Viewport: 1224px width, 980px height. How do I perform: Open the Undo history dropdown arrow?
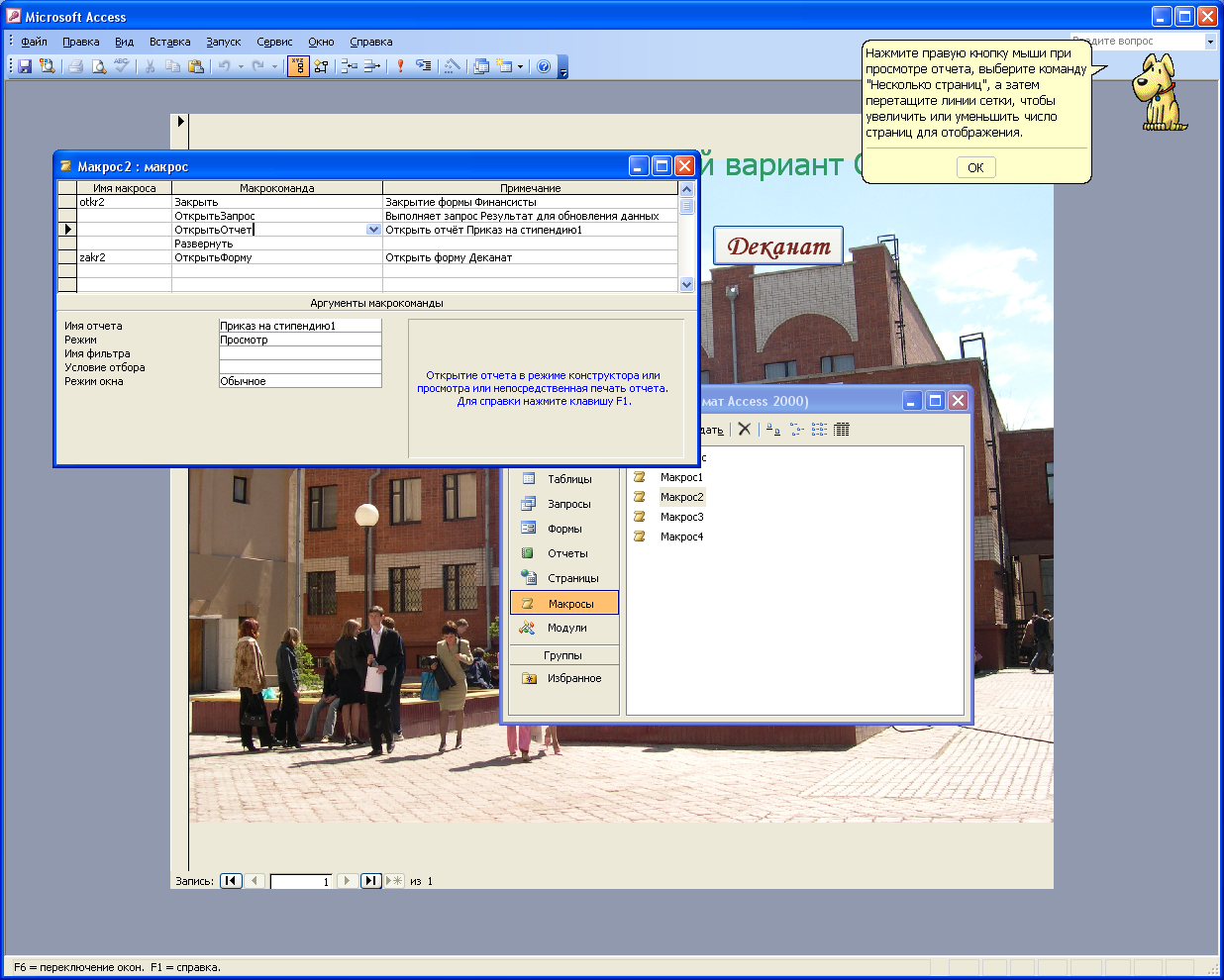(x=241, y=66)
